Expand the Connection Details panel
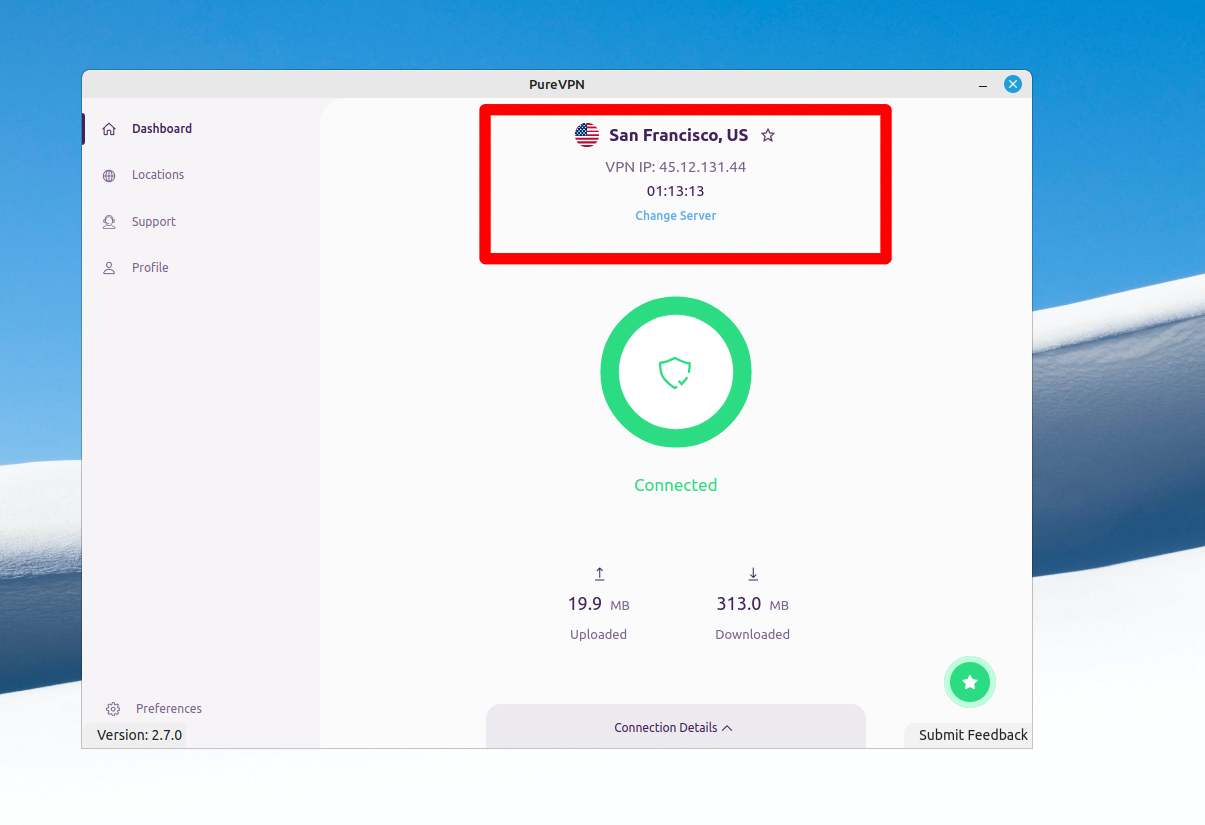The height and width of the screenshot is (825, 1205). 675,727
